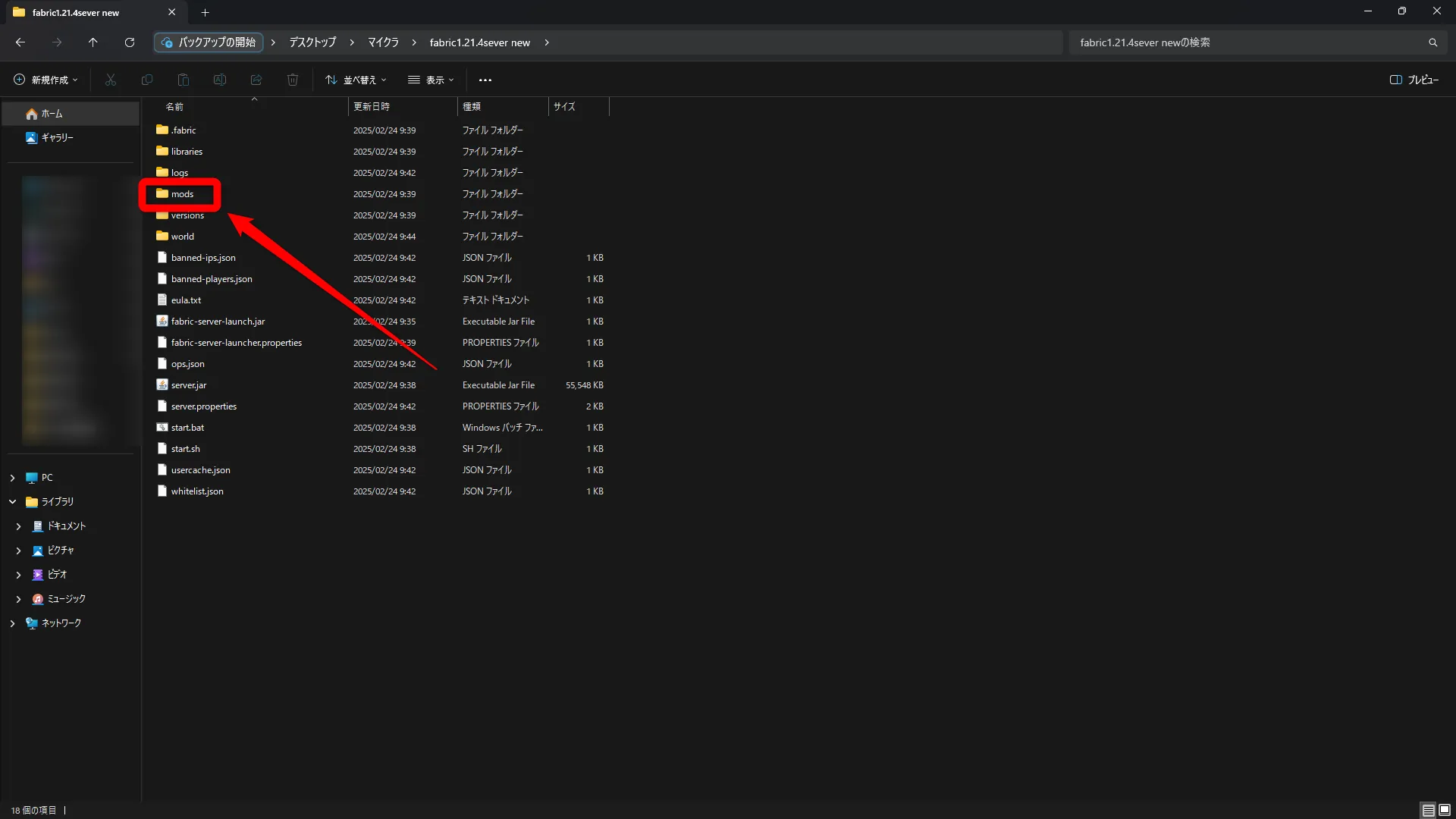This screenshot has height=819, width=1456.
Task: Click the Delete trash can icon
Action: [293, 80]
